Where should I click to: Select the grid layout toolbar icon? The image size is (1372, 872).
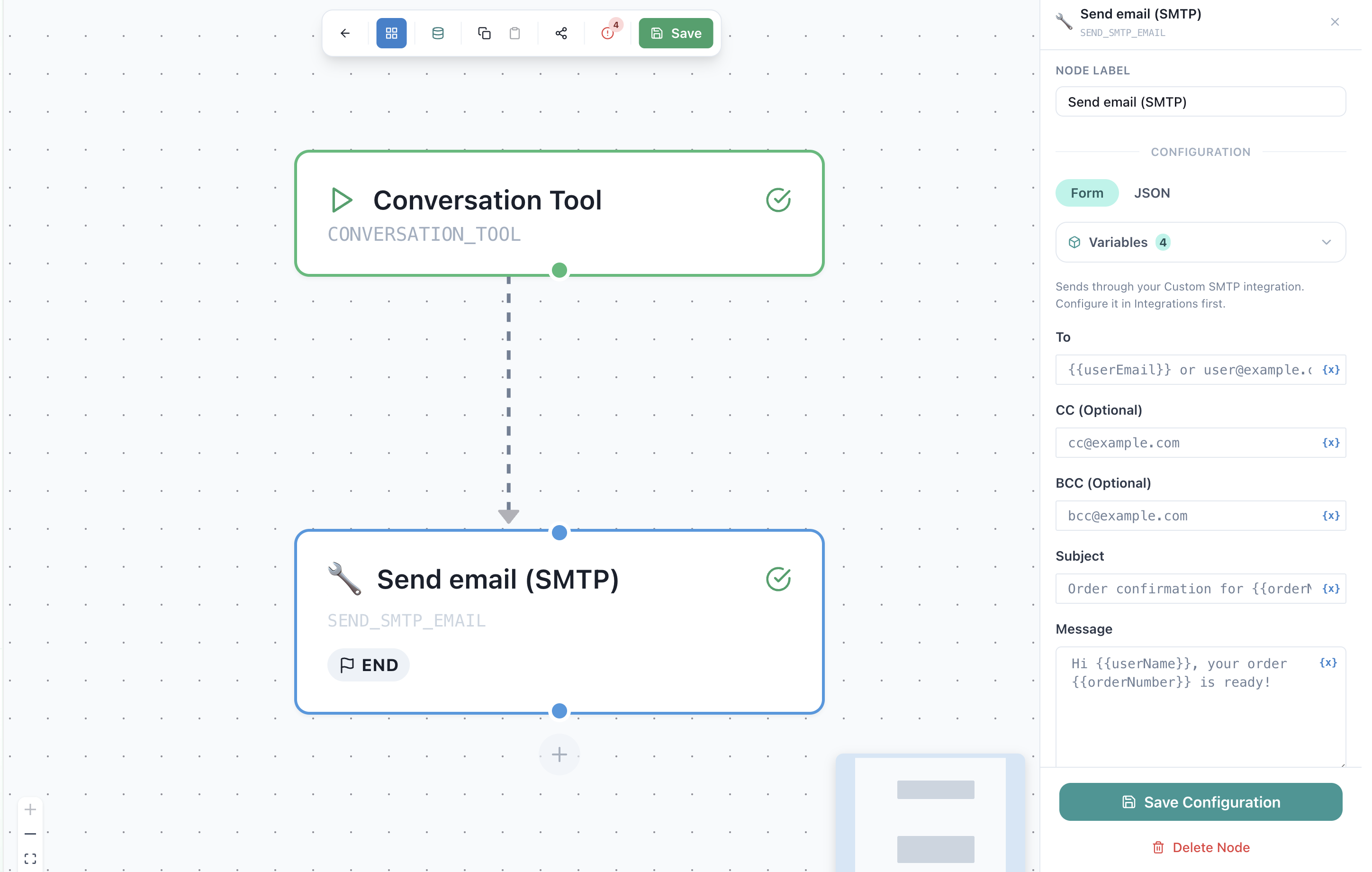click(x=391, y=33)
